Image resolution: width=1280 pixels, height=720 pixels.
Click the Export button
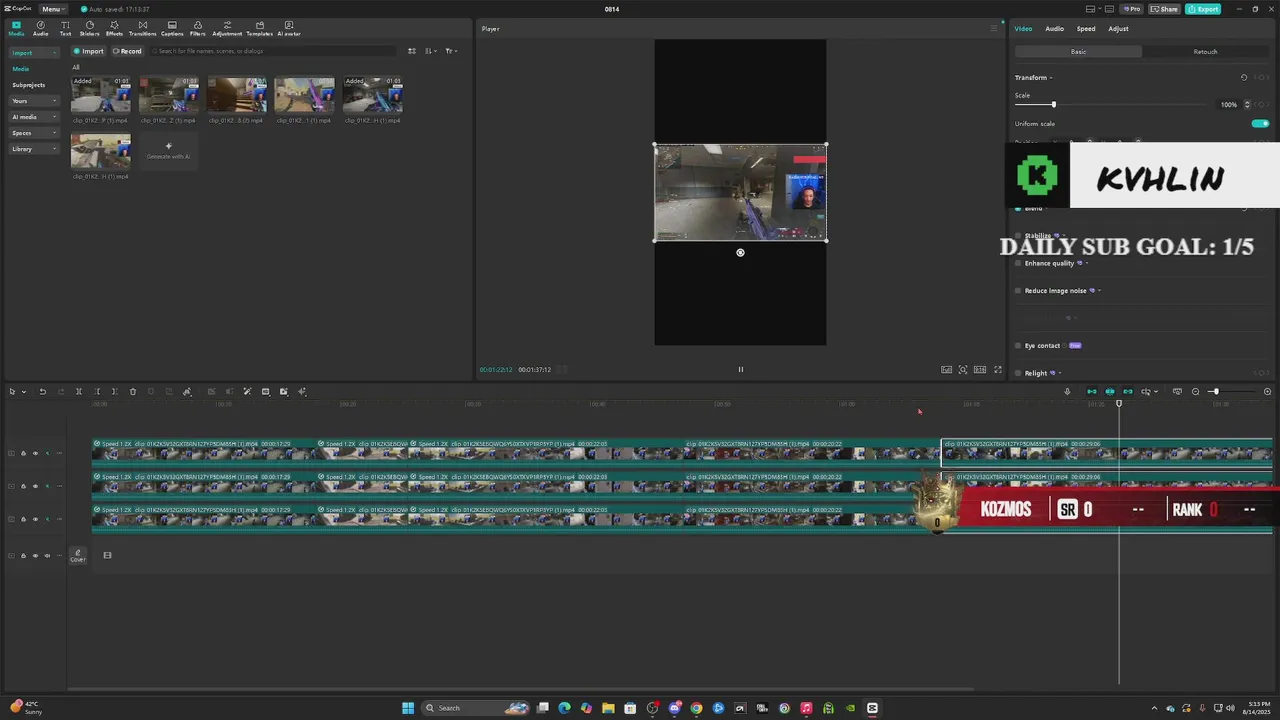tap(1203, 9)
